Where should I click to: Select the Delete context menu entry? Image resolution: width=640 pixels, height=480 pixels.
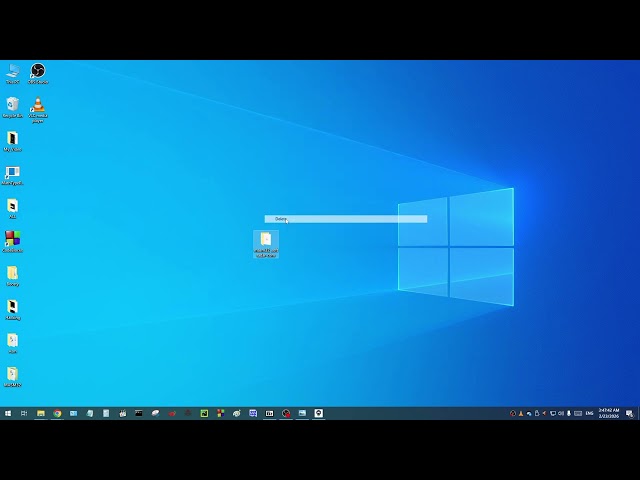[346, 219]
